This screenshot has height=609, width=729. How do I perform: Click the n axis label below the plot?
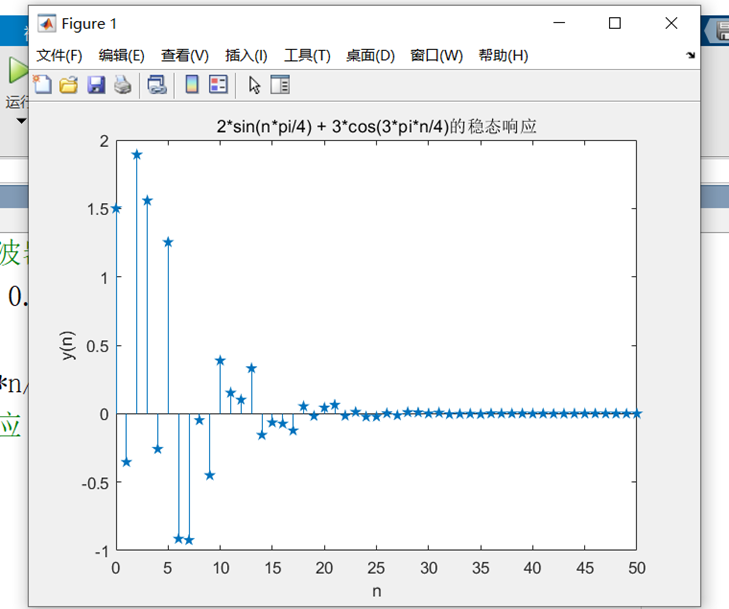click(377, 591)
